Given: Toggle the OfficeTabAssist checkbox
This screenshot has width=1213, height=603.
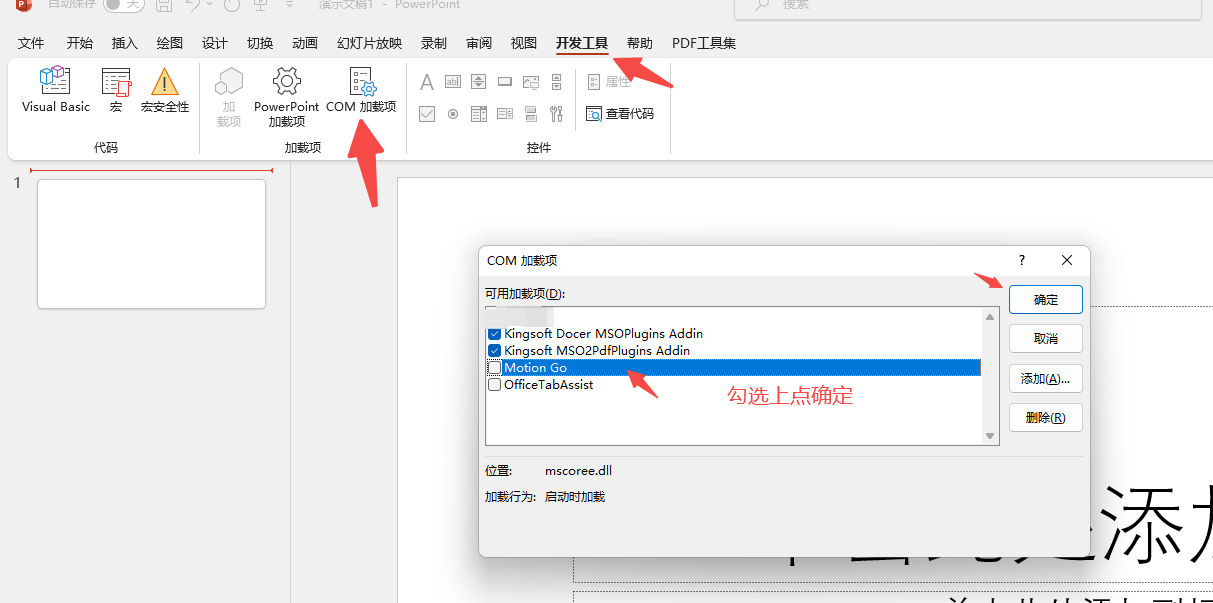Looking at the screenshot, I should click(494, 385).
